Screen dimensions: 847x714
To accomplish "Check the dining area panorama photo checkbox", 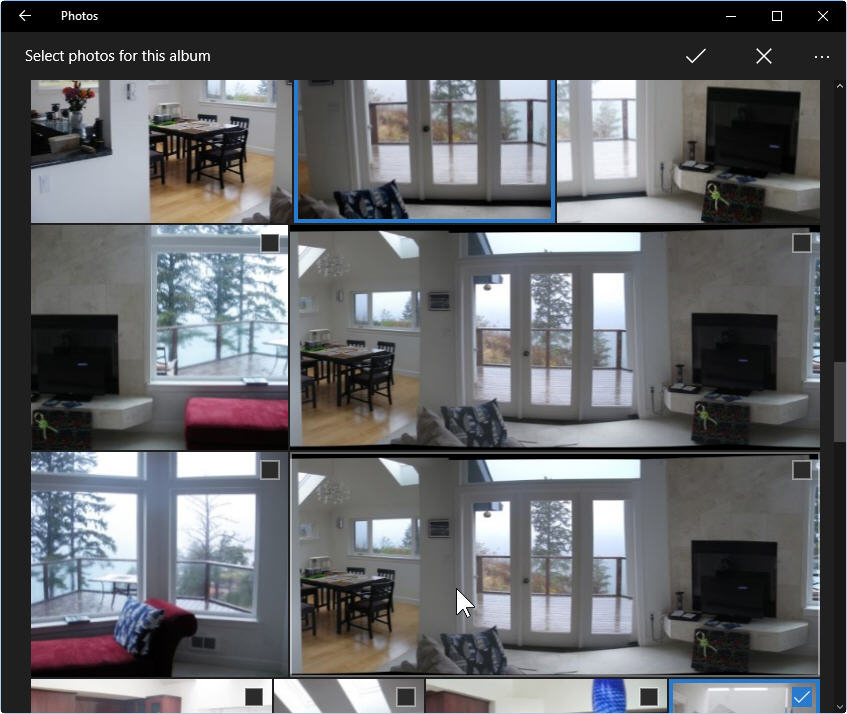I will pyautogui.click(x=800, y=241).
